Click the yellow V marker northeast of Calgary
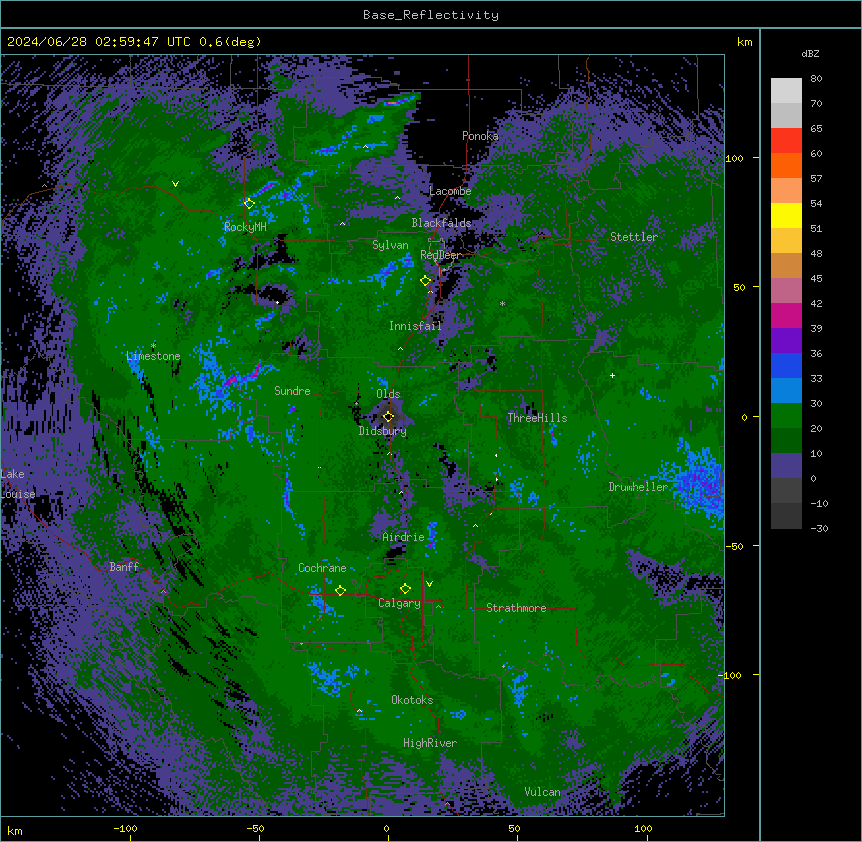 (429, 584)
